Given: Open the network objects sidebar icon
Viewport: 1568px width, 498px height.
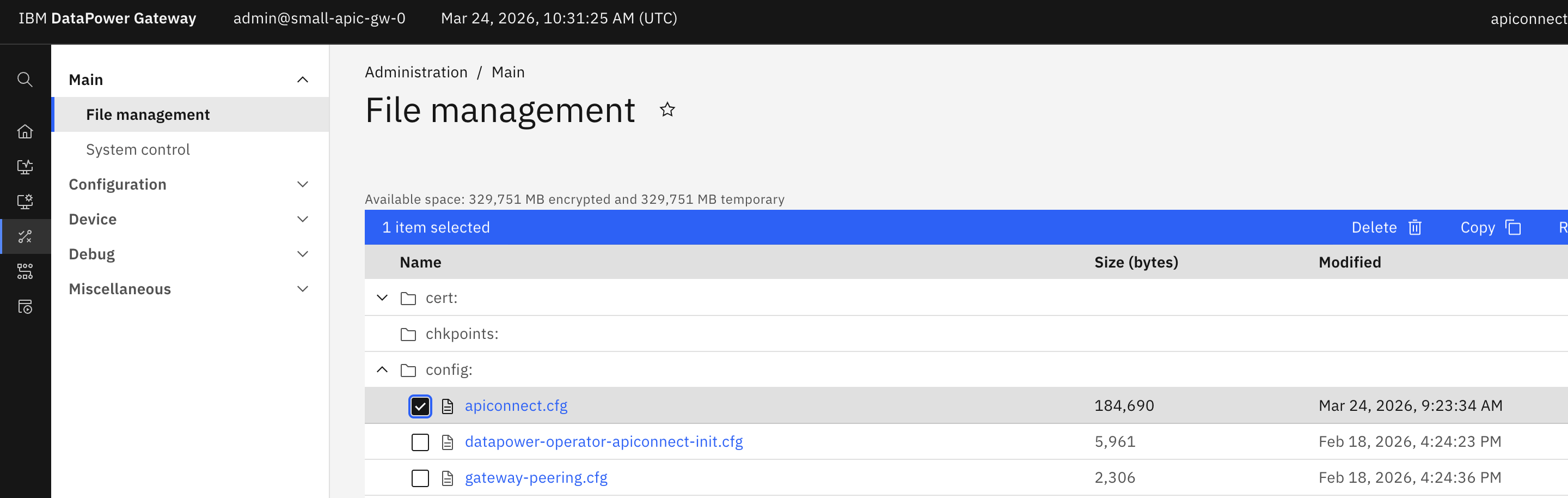Looking at the screenshot, I should [25, 271].
